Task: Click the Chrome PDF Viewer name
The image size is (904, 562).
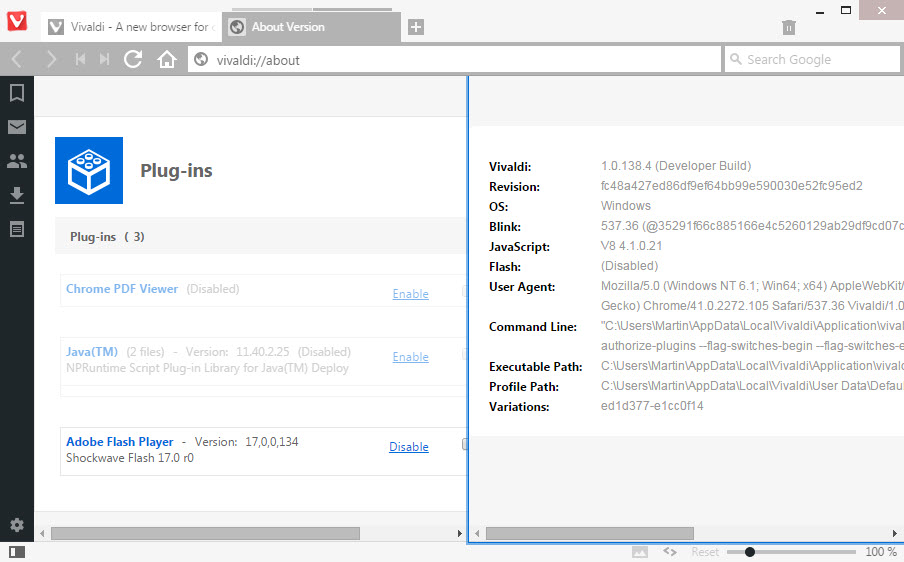Action: (x=122, y=289)
